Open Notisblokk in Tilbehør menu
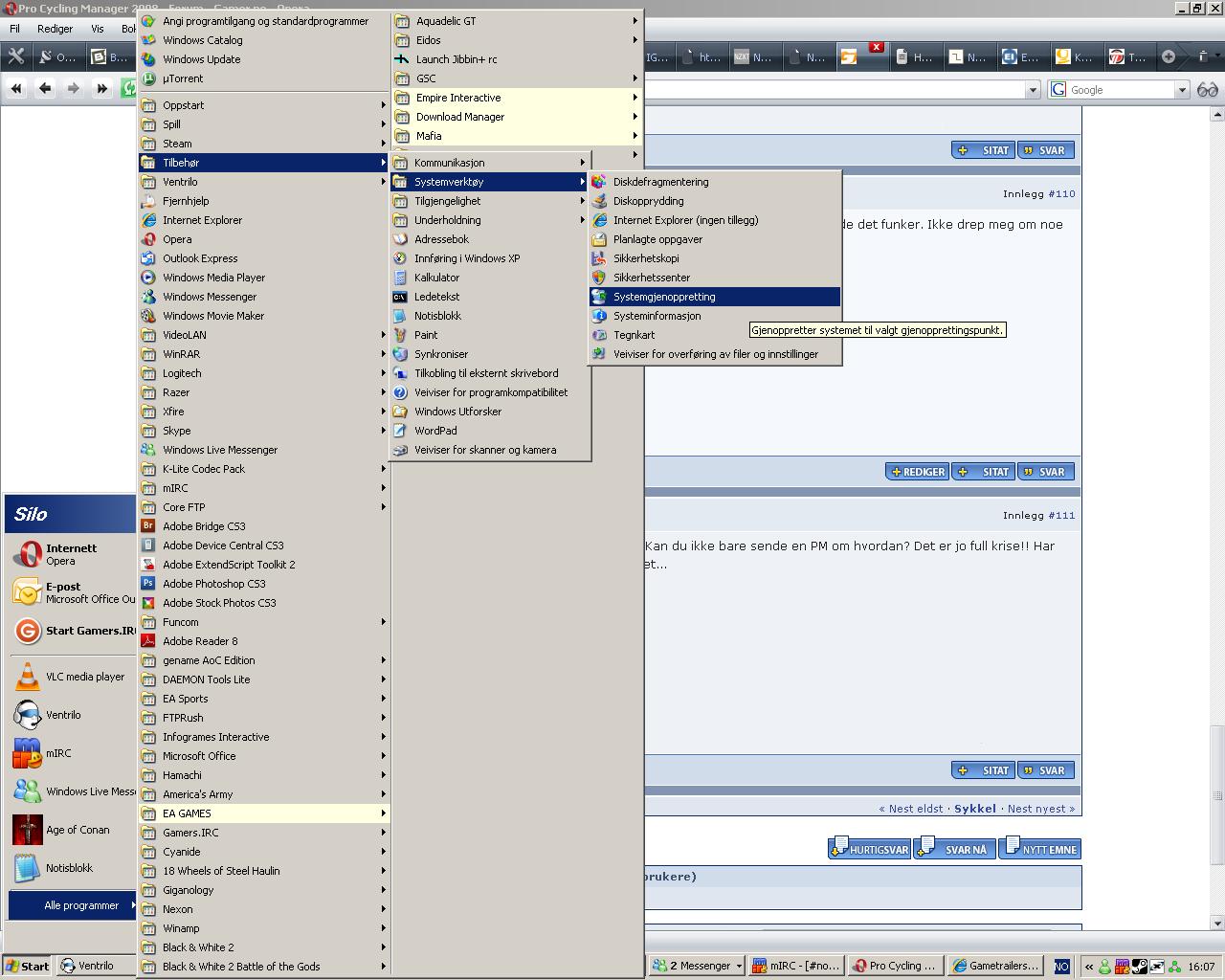 click(x=490, y=316)
